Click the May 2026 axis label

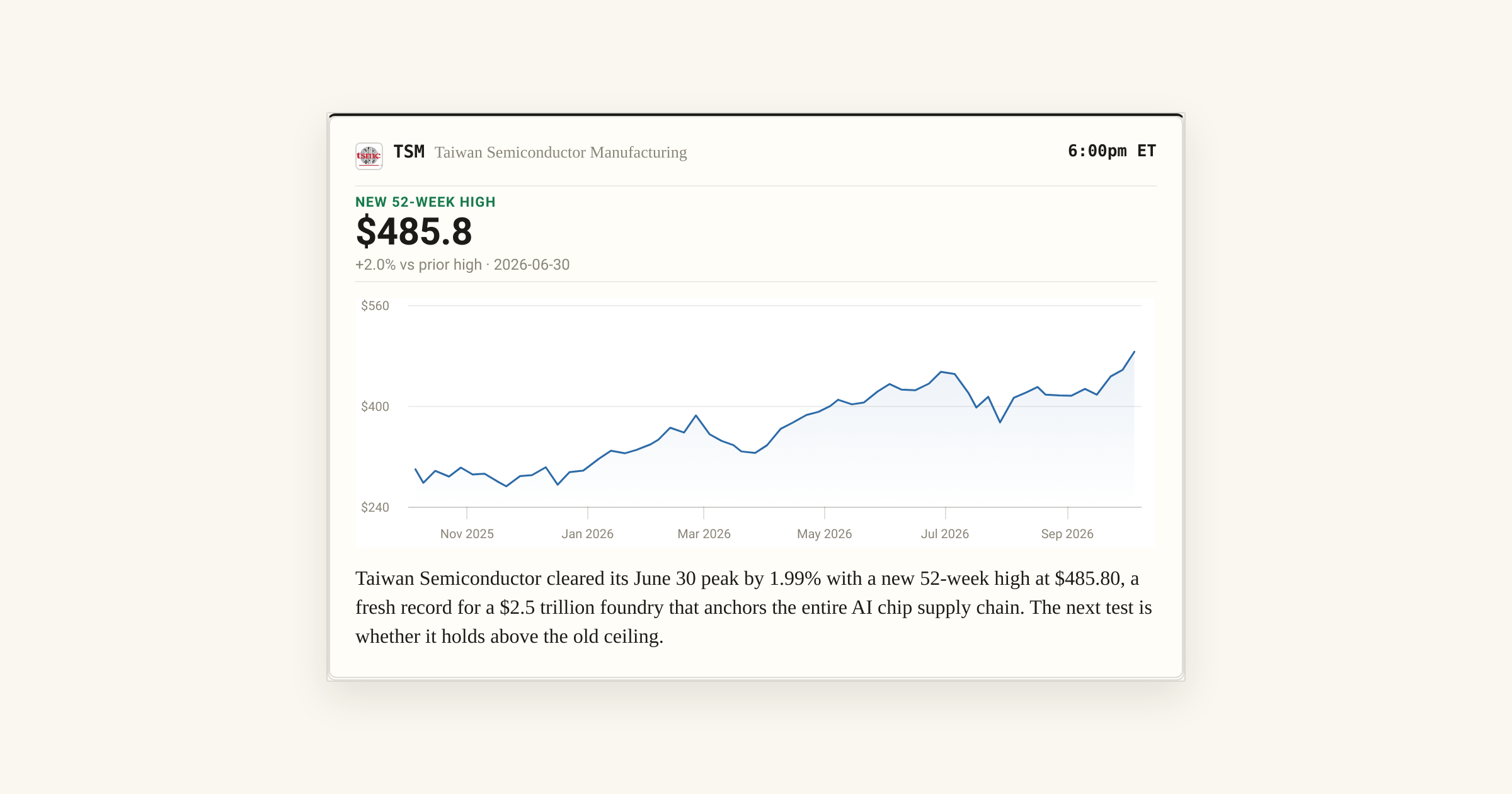(x=825, y=534)
